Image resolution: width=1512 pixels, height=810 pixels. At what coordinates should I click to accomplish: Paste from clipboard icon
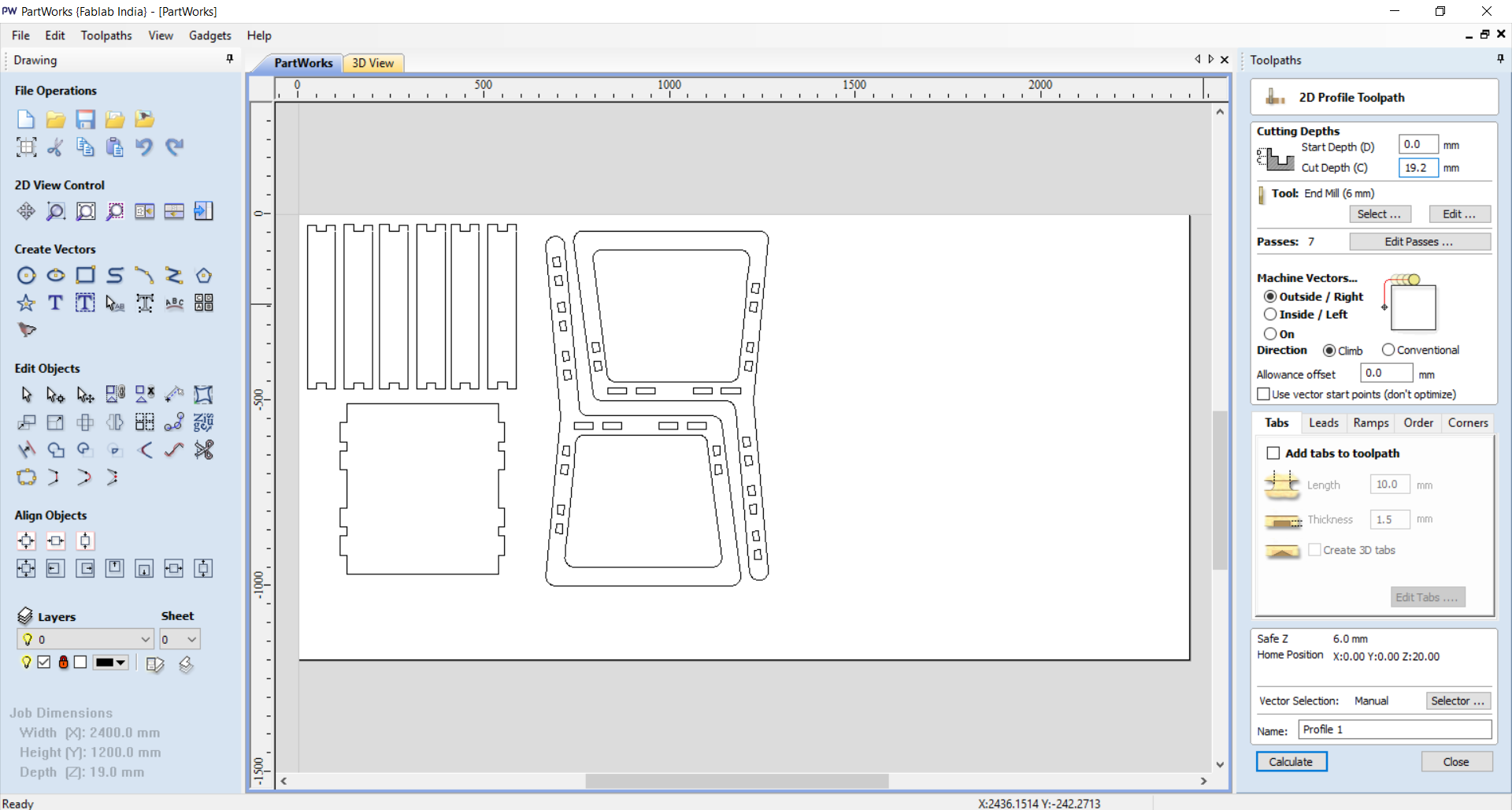click(x=115, y=147)
